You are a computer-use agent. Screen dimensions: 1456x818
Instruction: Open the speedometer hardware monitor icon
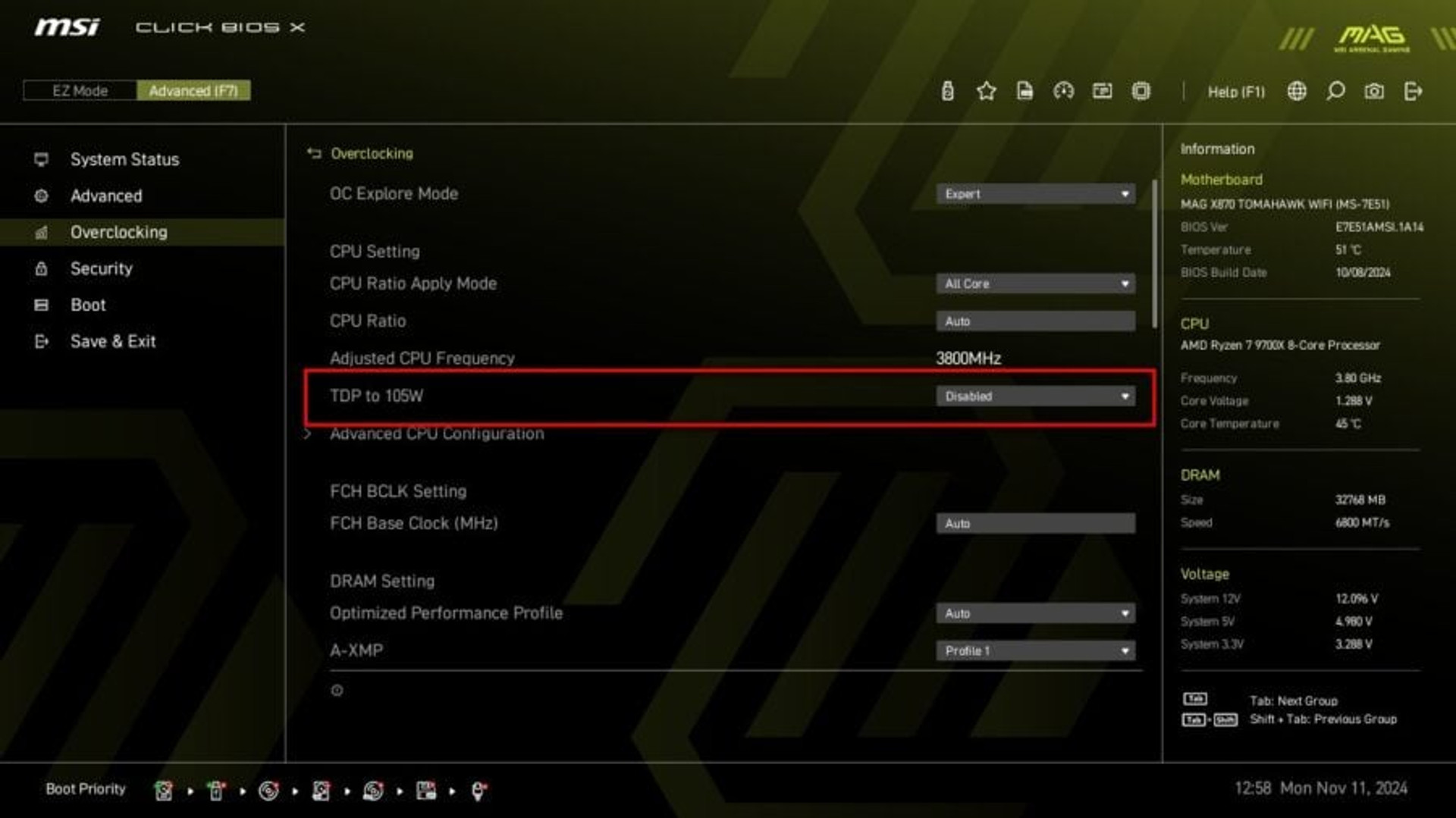coord(1063,92)
